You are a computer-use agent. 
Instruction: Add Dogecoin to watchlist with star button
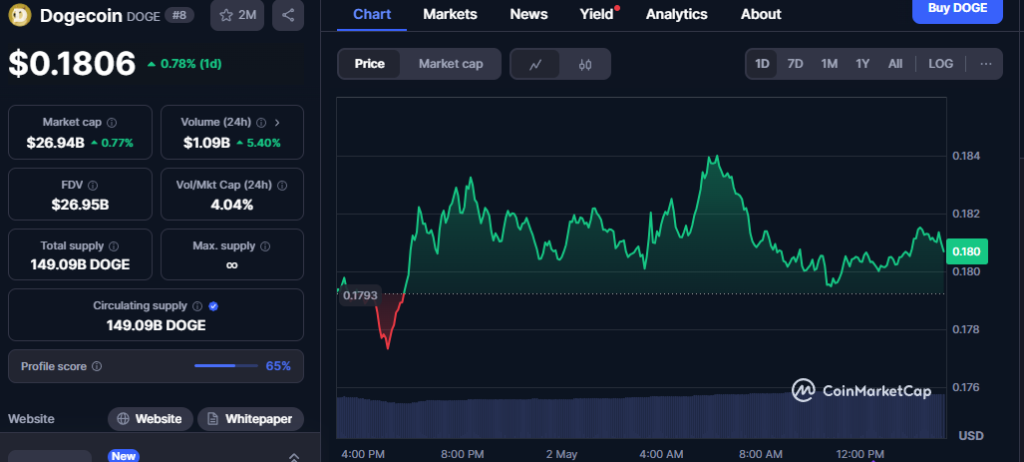[x=237, y=15]
